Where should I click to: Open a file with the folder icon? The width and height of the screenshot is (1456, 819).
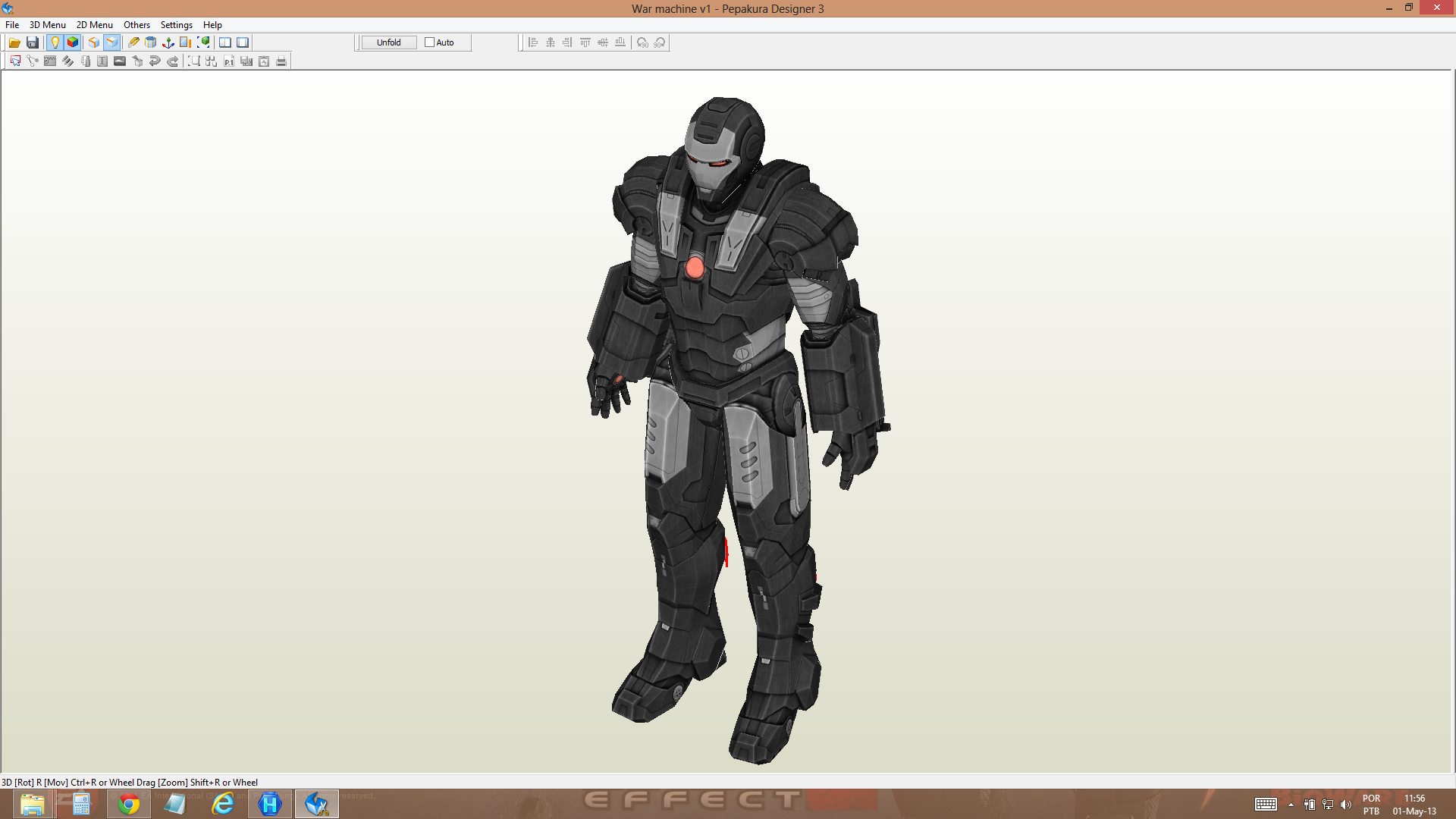pyautogui.click(x=14, y=42)
